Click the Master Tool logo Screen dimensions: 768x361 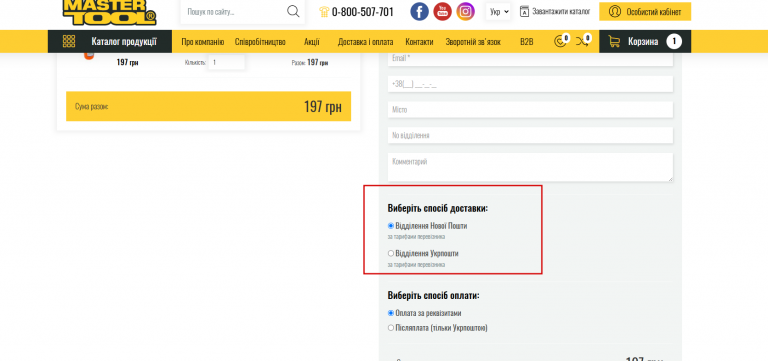point(110,12)
